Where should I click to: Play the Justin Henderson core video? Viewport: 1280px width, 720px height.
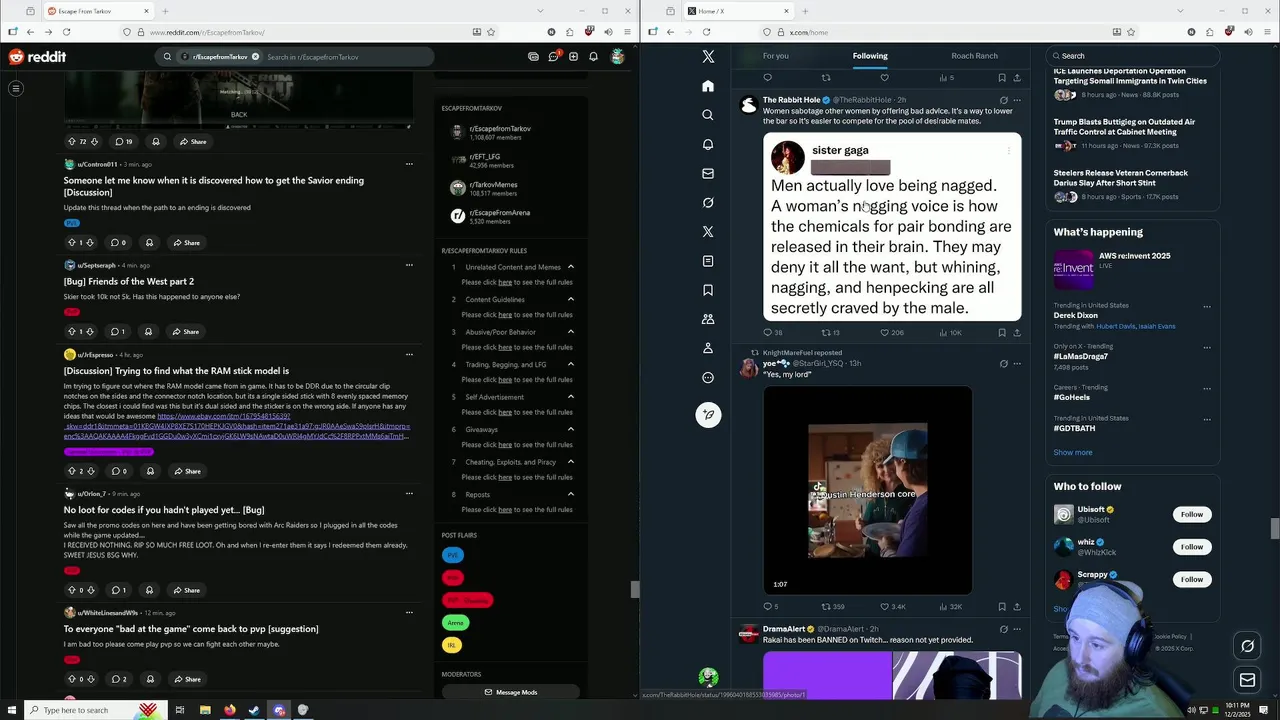(x=867, y=491)
